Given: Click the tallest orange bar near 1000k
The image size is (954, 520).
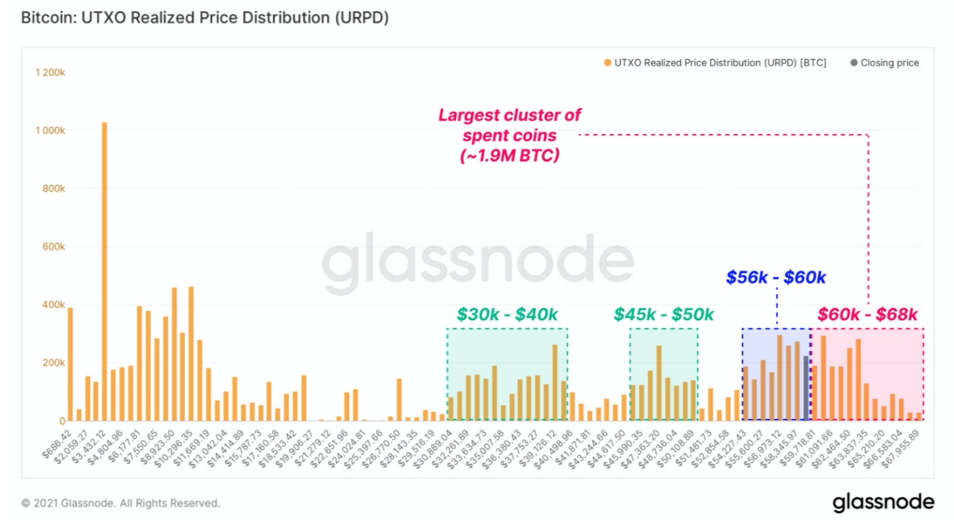Looking at the screenshot, I should pyautogui.click(x=105, y=271).
